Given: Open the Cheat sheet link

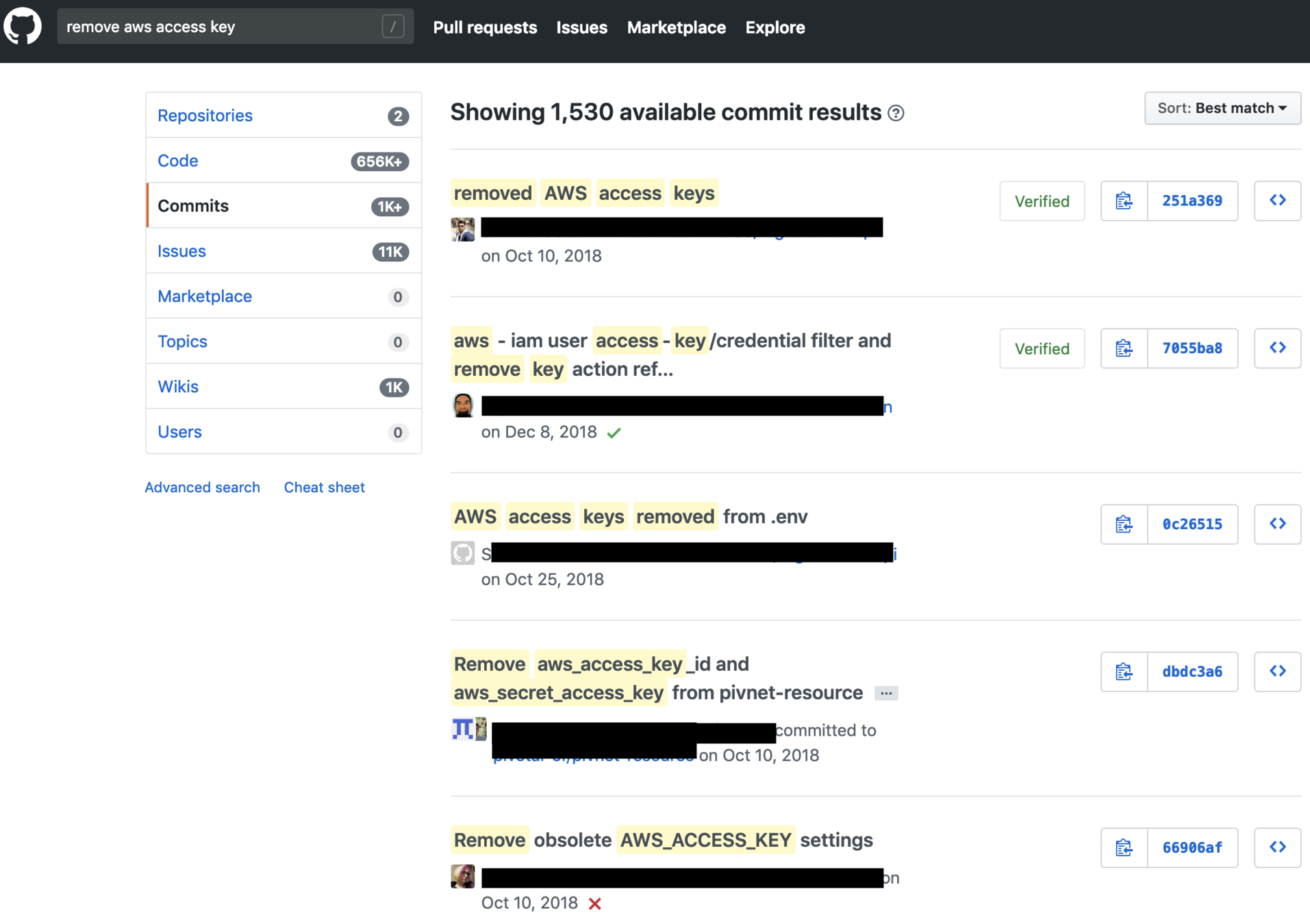Looking at the screenshot, I should (324, 487).
